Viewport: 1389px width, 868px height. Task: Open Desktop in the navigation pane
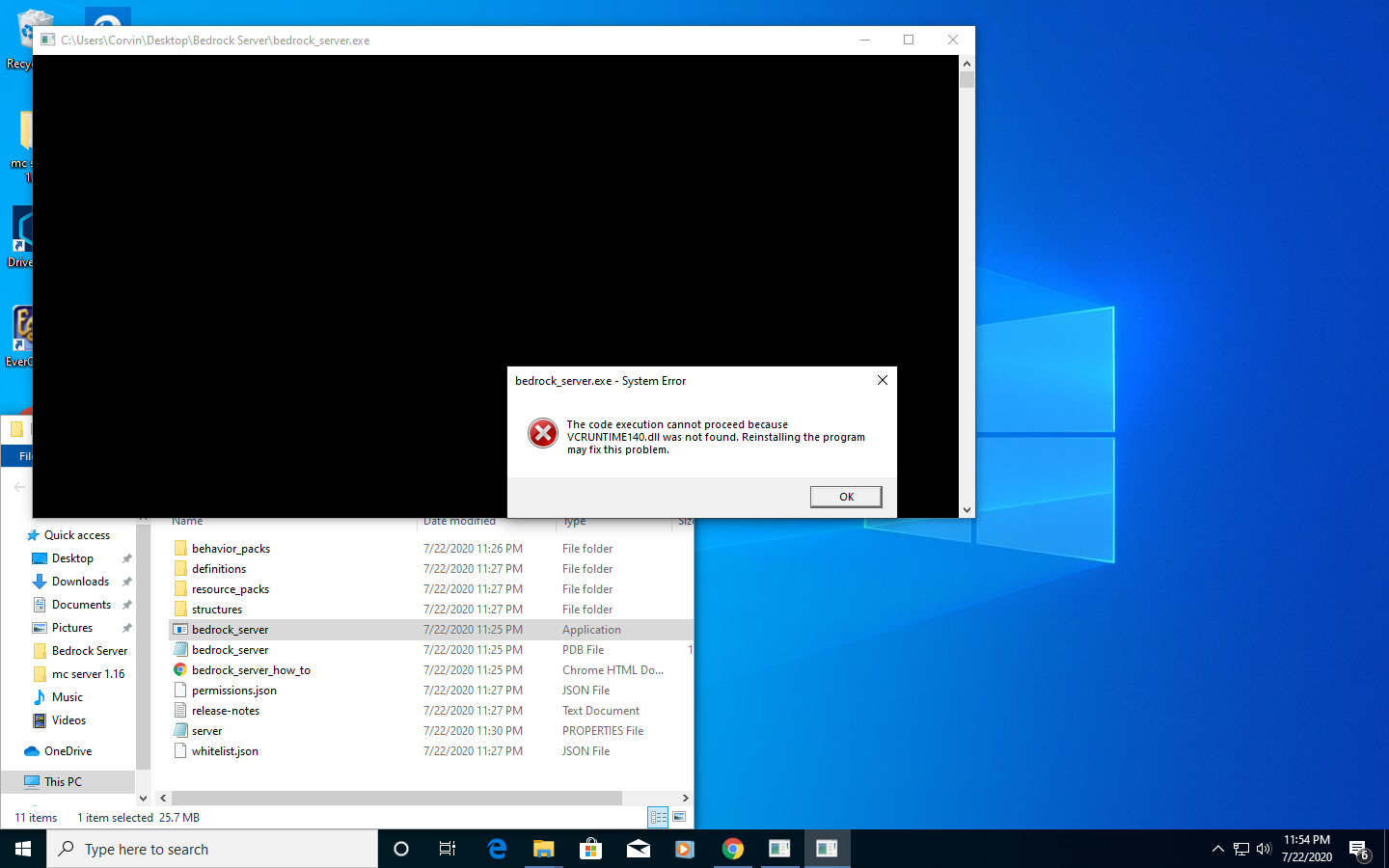pos(72,558)
